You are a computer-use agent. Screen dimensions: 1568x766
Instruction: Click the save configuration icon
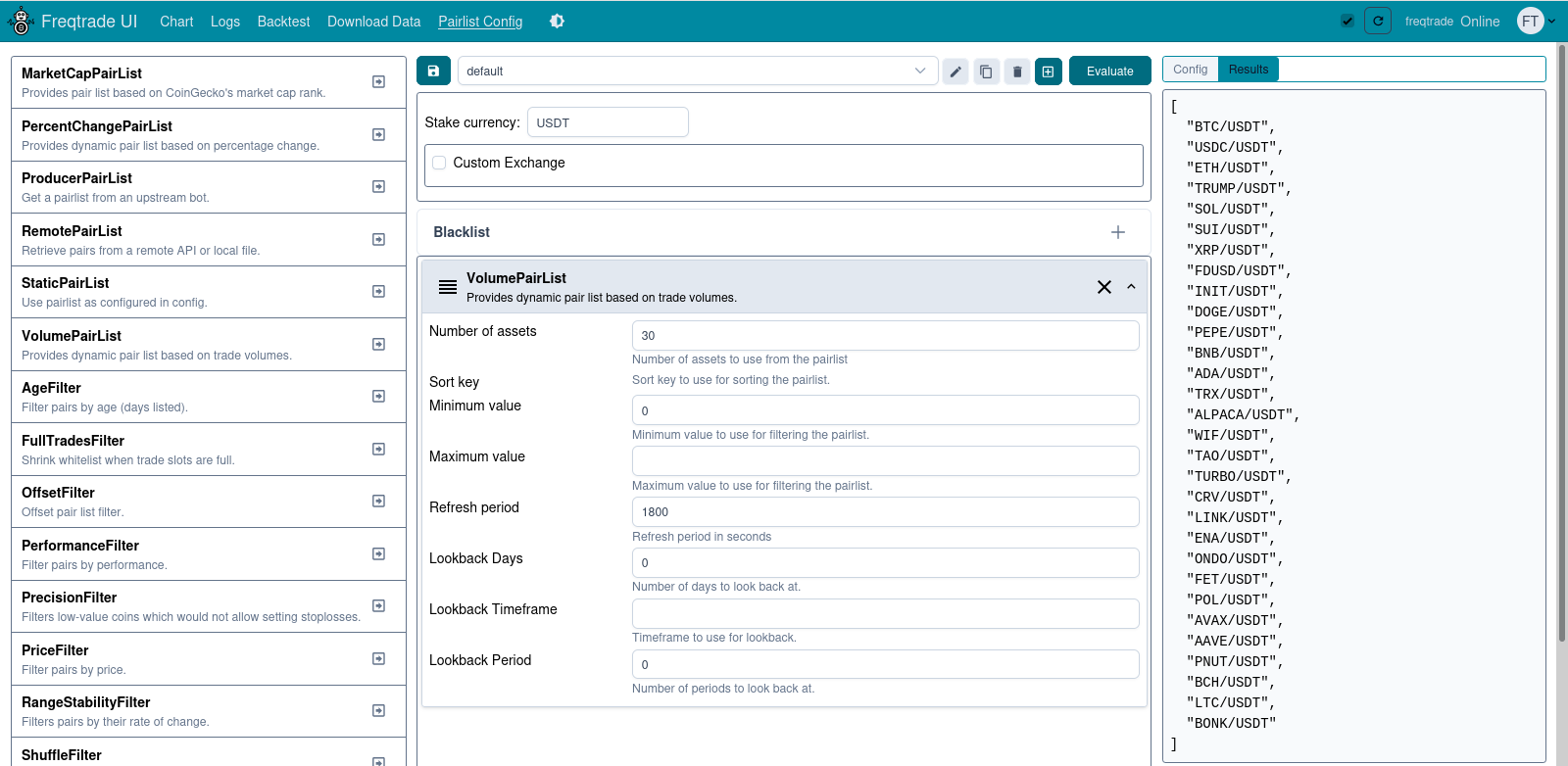[x=433, y=72]
